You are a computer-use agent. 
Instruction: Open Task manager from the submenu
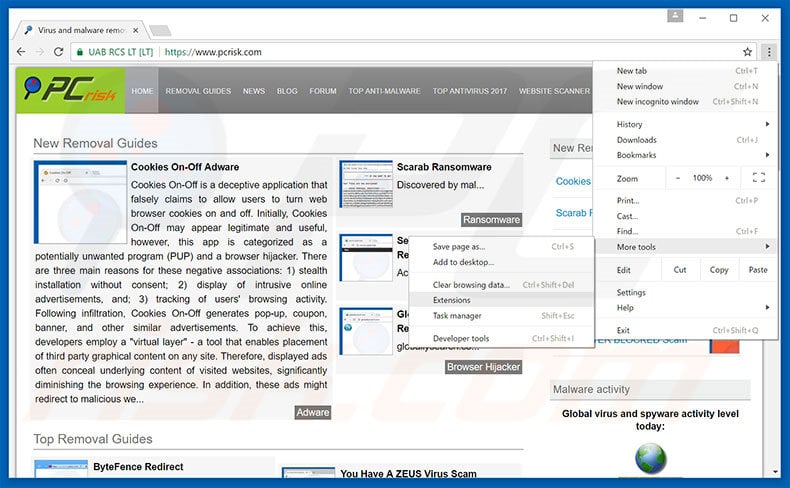click(501, 316)
